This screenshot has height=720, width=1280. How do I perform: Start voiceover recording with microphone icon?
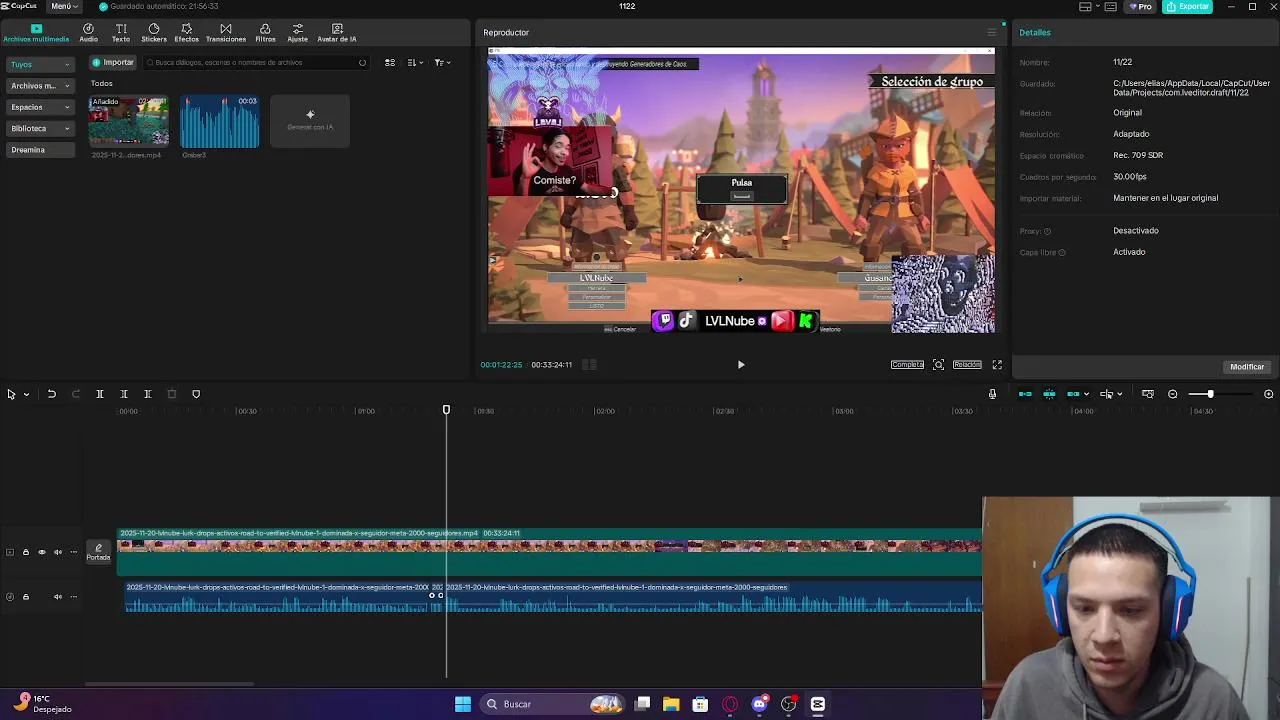tap(992, 394)
